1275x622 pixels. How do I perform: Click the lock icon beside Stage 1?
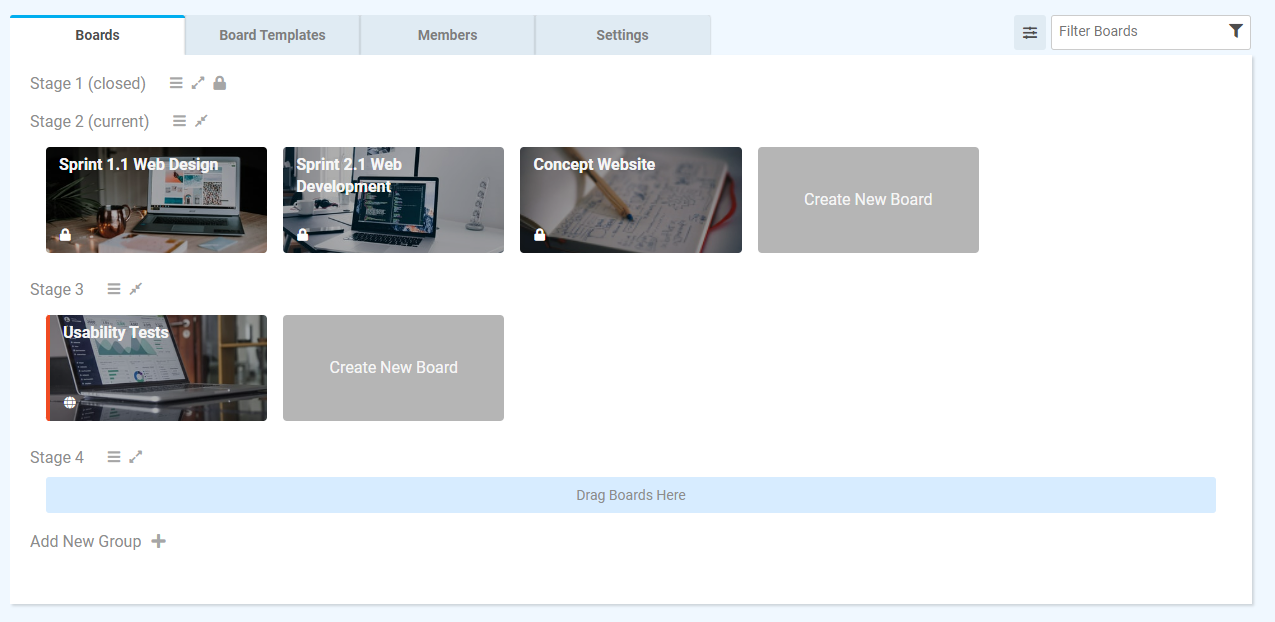coord(220,83)
